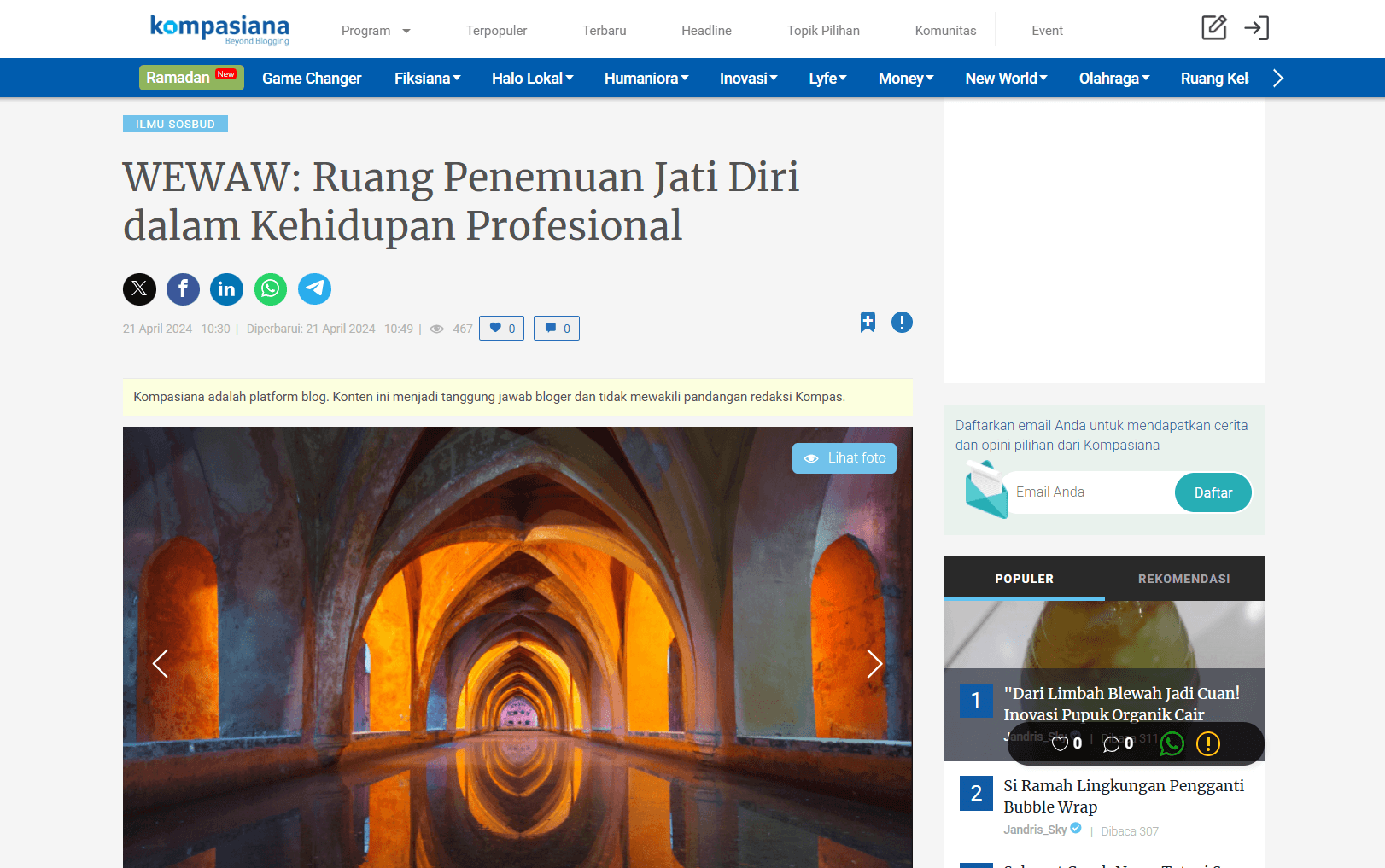Switch to the REKOMENDASI tab
1385x868 pixels.
(1183, 579)
